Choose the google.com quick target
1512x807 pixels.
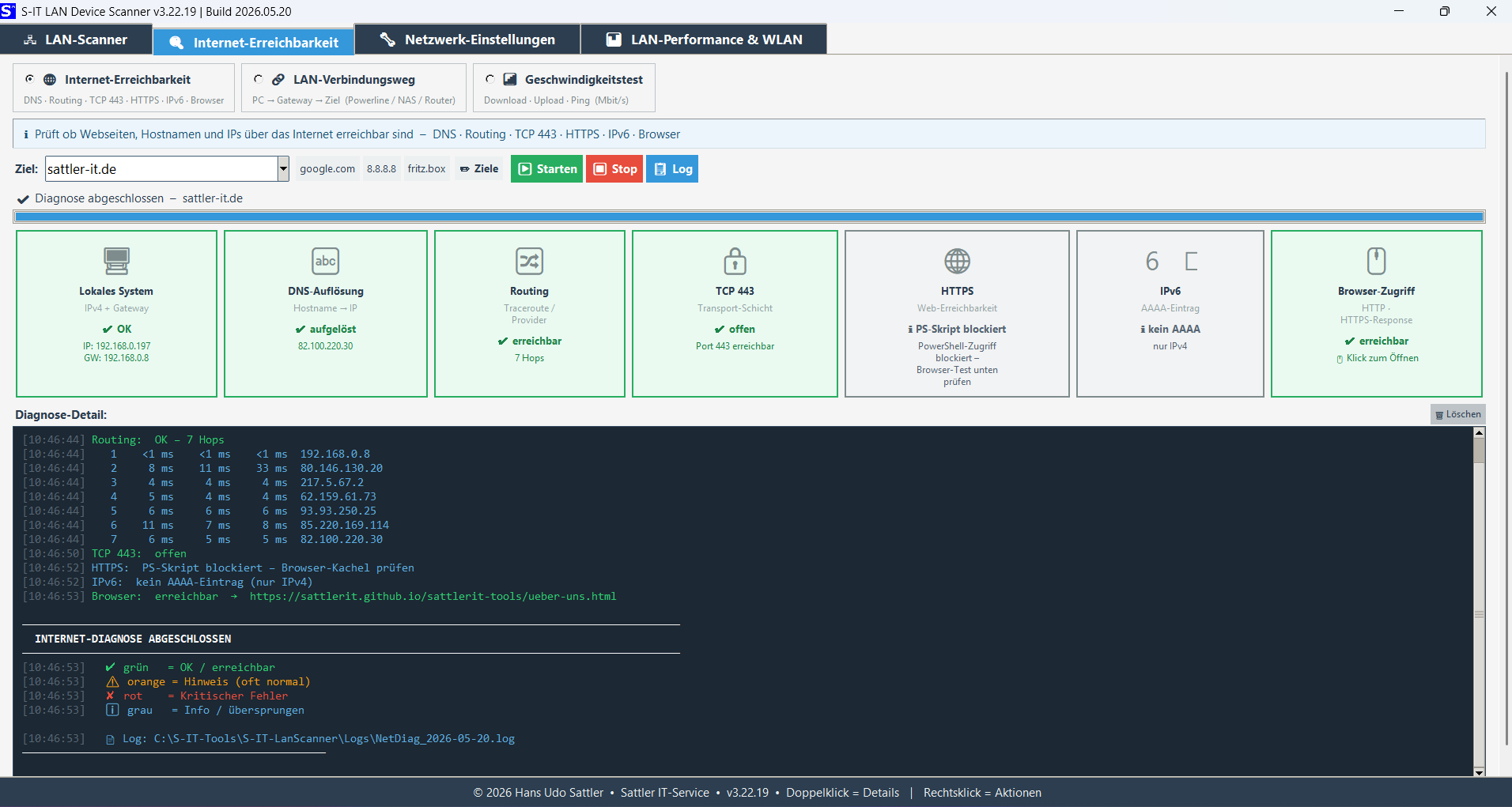coord(327,169)
